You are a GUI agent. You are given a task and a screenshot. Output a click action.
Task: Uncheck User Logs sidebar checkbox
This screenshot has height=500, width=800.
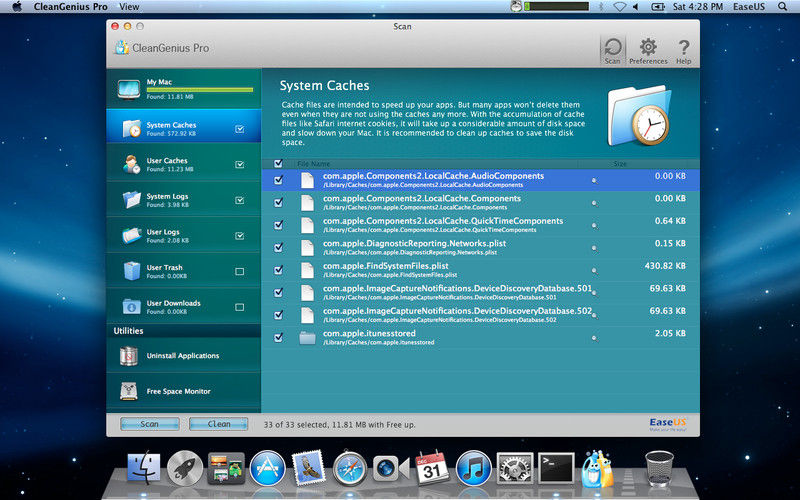[x=239, y=236]
